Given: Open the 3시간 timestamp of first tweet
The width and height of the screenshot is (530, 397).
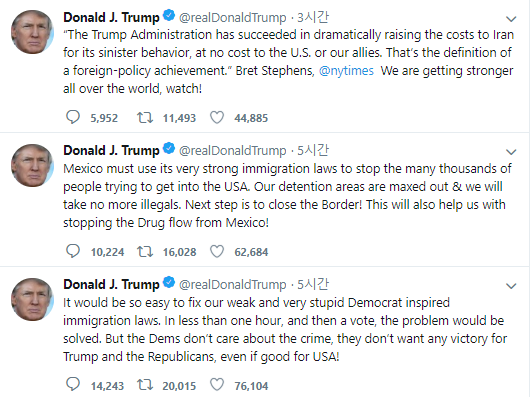Looking at the screenshot, I should [313, 17].
